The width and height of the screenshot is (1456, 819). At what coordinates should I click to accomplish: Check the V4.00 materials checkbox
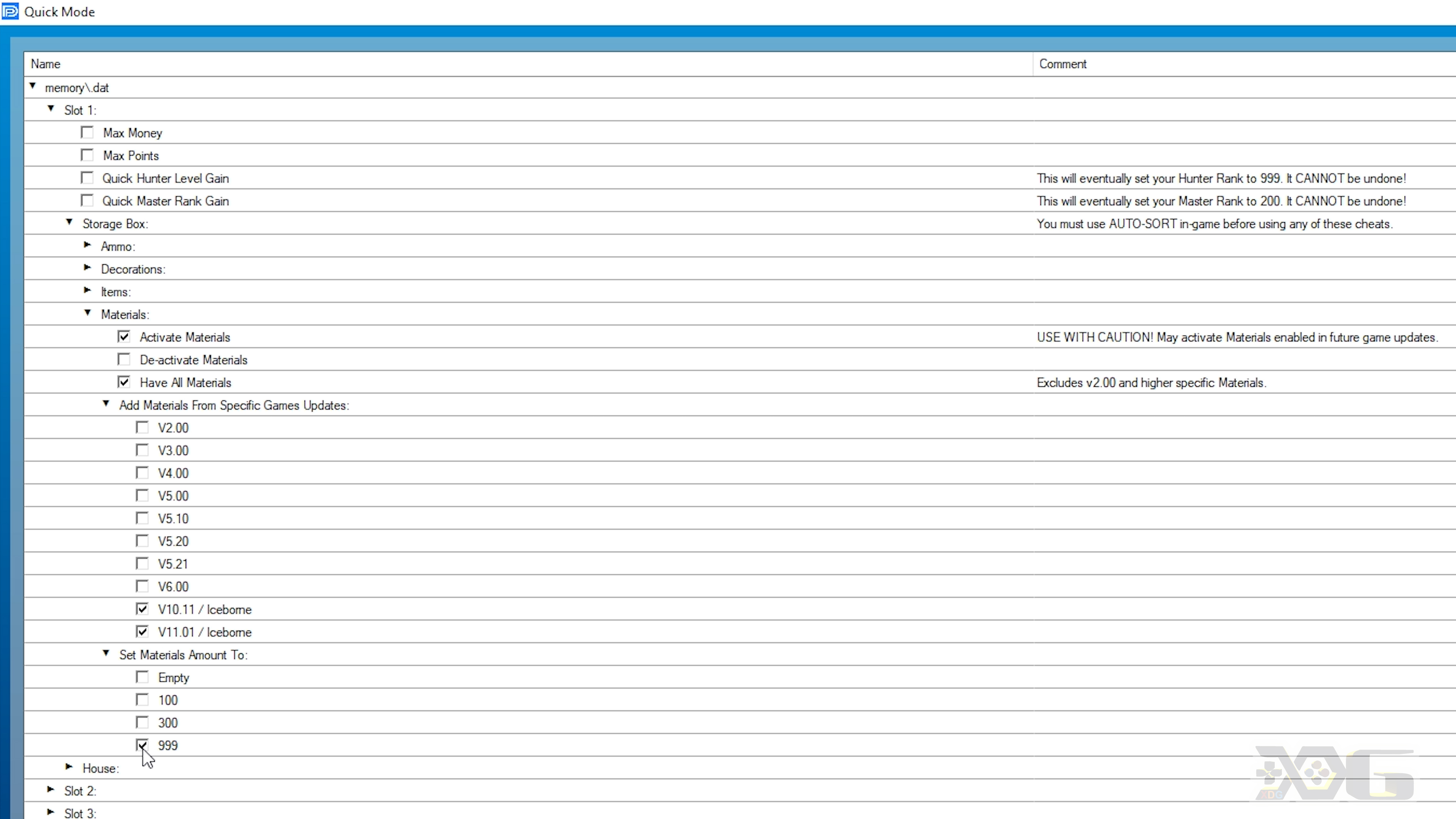(143, 472)
